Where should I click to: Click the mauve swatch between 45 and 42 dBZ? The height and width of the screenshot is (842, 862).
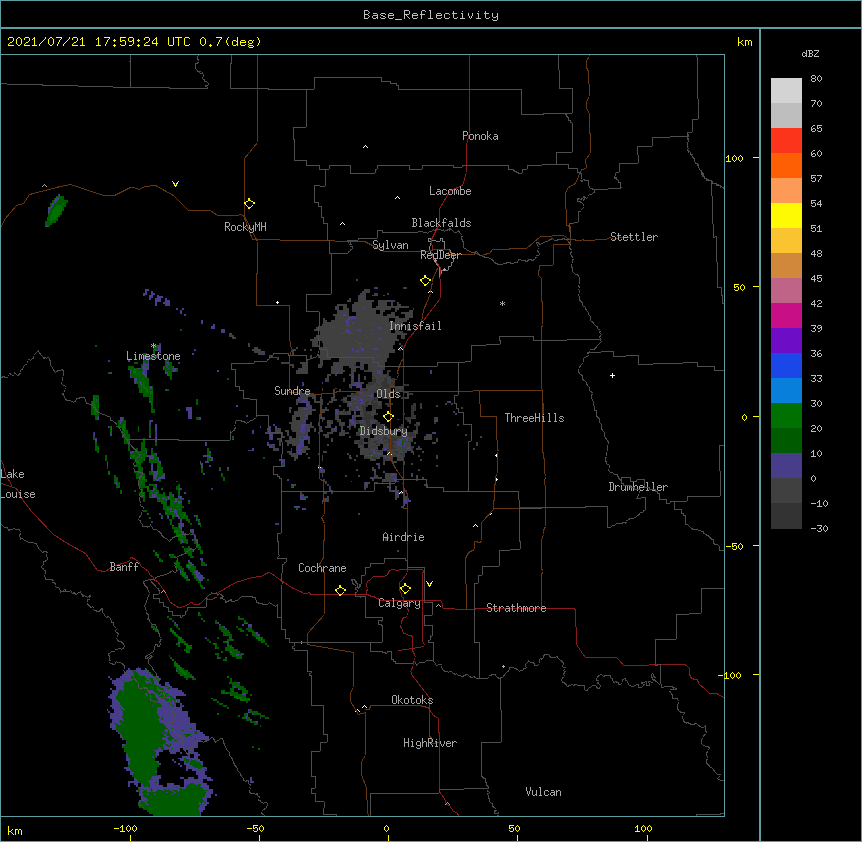point(786,291)
